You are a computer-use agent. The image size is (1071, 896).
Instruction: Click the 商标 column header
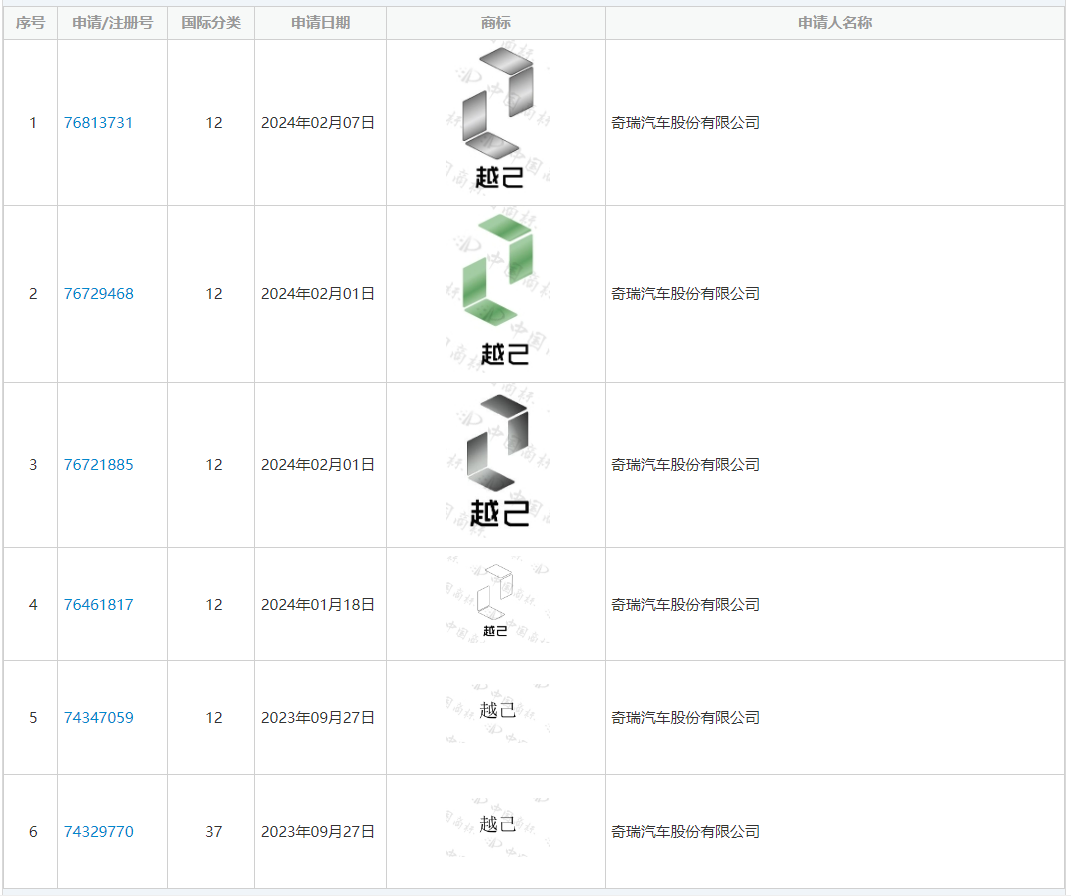click(x=496, y=23)
